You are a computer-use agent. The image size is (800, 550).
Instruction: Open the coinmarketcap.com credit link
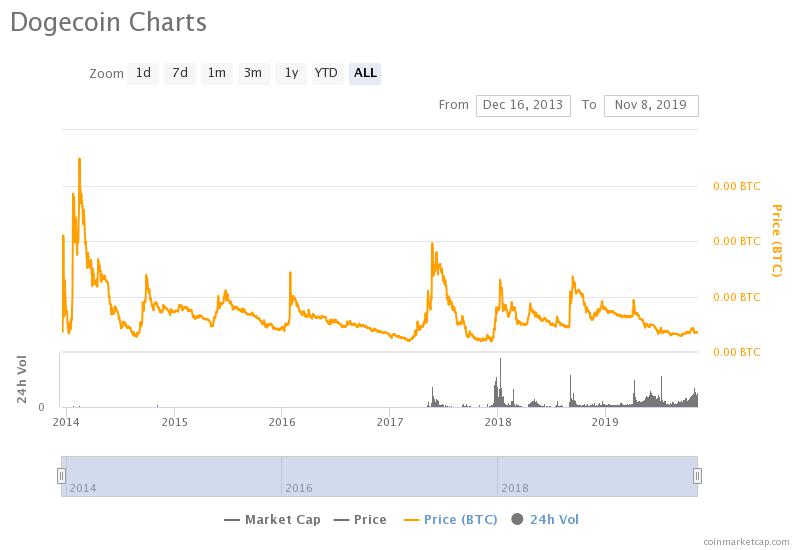tap(746, 541)
